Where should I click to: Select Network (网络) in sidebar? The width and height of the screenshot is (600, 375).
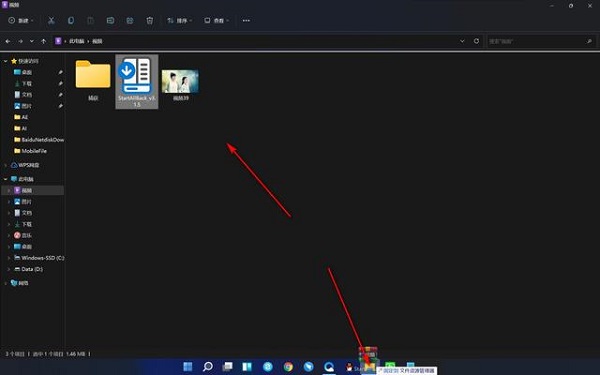23,283
